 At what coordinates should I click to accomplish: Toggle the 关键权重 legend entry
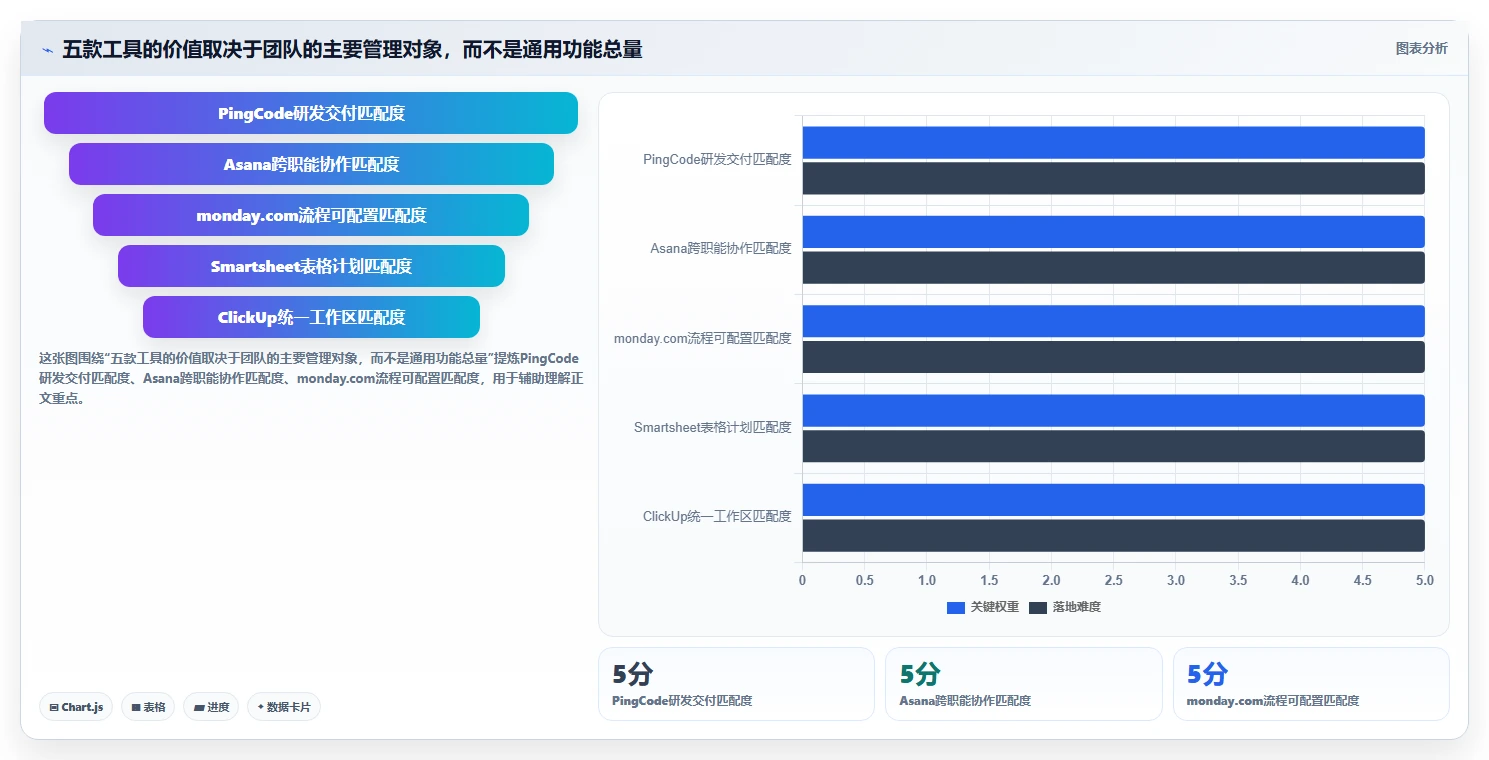point(983,607)
